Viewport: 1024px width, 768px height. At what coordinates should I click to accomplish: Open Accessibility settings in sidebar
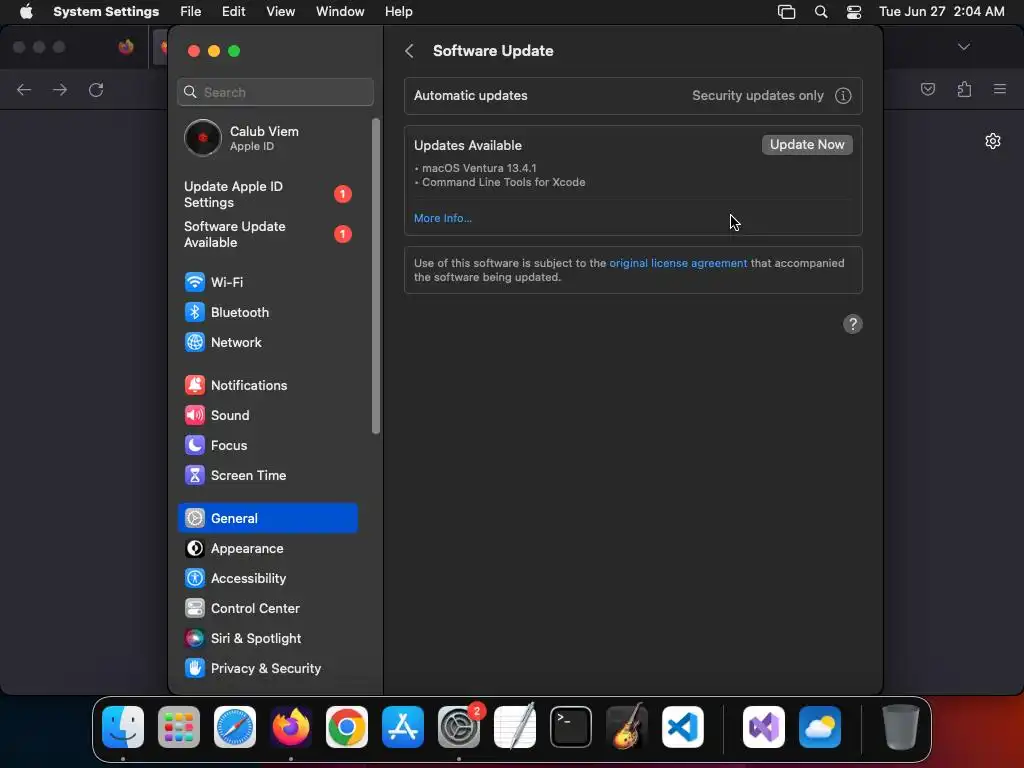point(268,579)
